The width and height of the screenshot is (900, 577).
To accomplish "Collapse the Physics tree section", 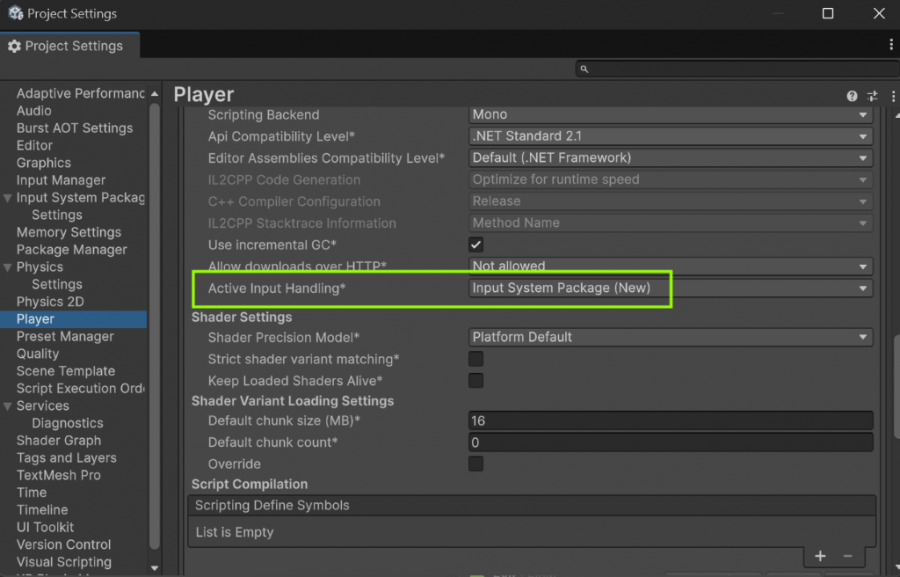I will pyautogui.click(x=8, y=268).
